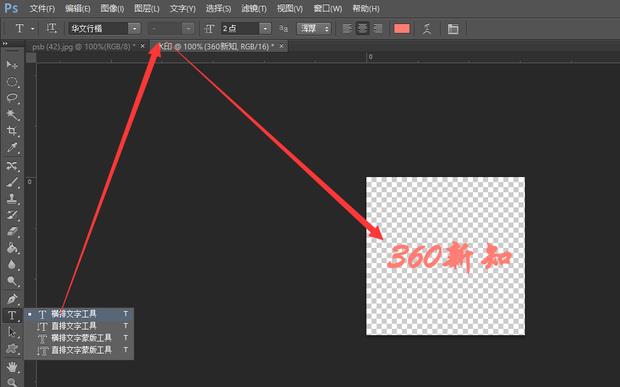Image resolution: width=620 pixels, height=387 pixels.
Task: Choose 横排文字工具 from the flyout
Action: click(x=79, y=314)
